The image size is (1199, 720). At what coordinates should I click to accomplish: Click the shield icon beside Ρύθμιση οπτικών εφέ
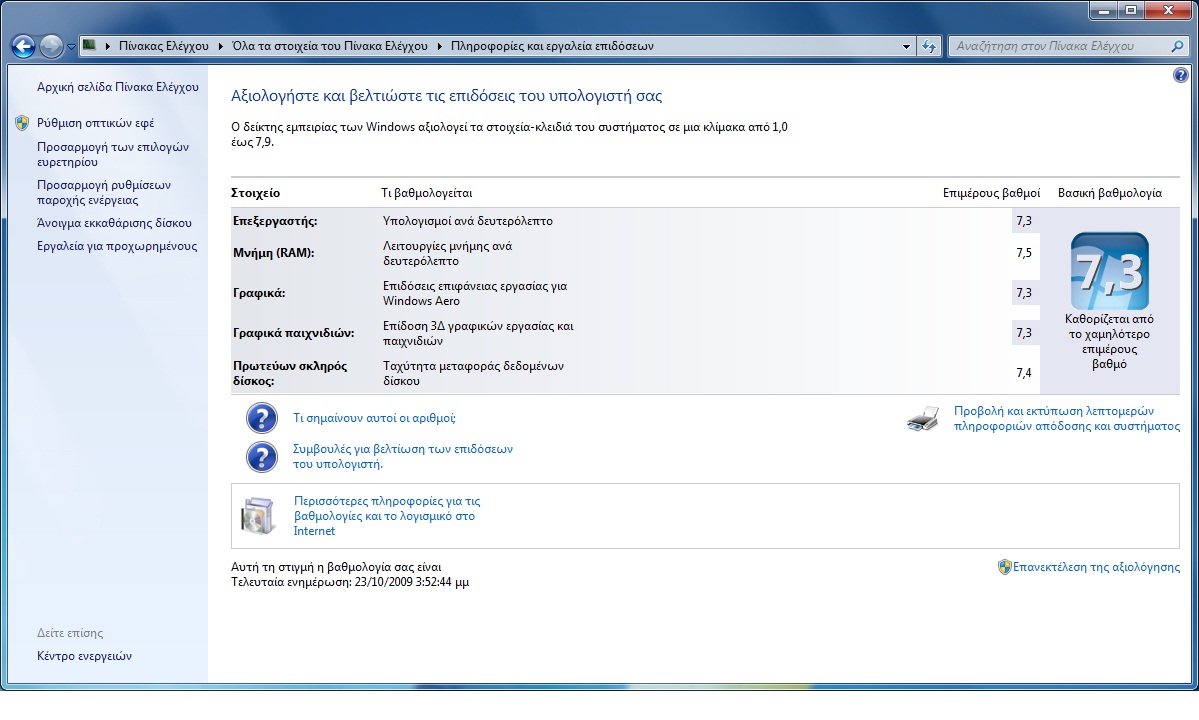pyautogui.click(x=22, y=123)
